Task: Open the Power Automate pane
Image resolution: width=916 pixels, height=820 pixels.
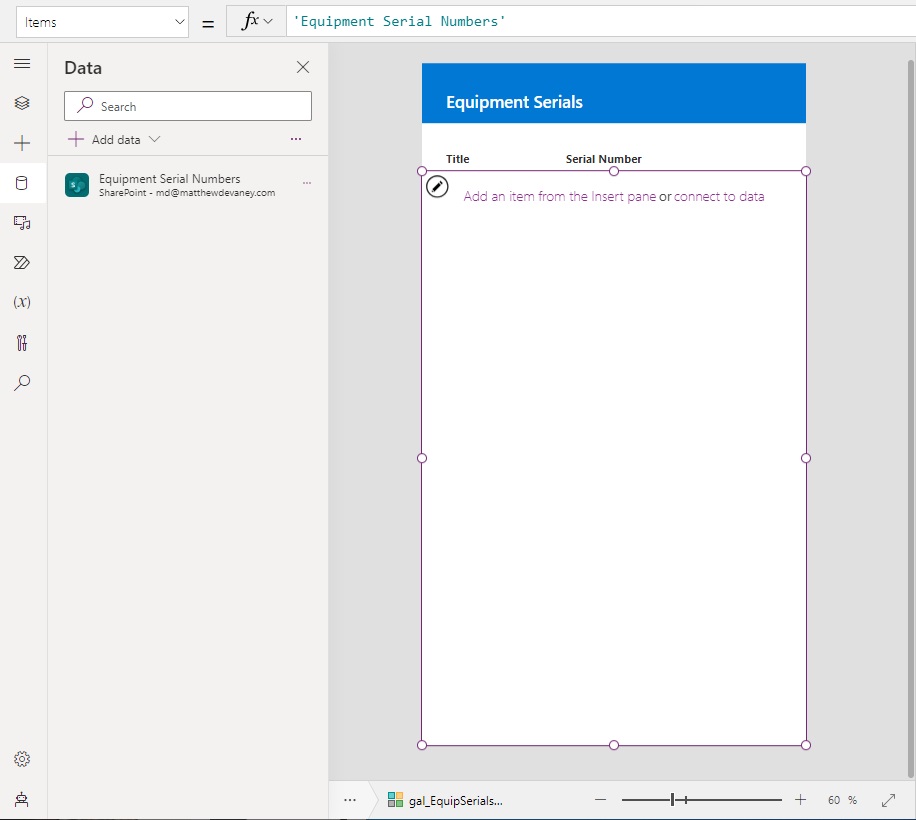Action: [x=23, y=262]
